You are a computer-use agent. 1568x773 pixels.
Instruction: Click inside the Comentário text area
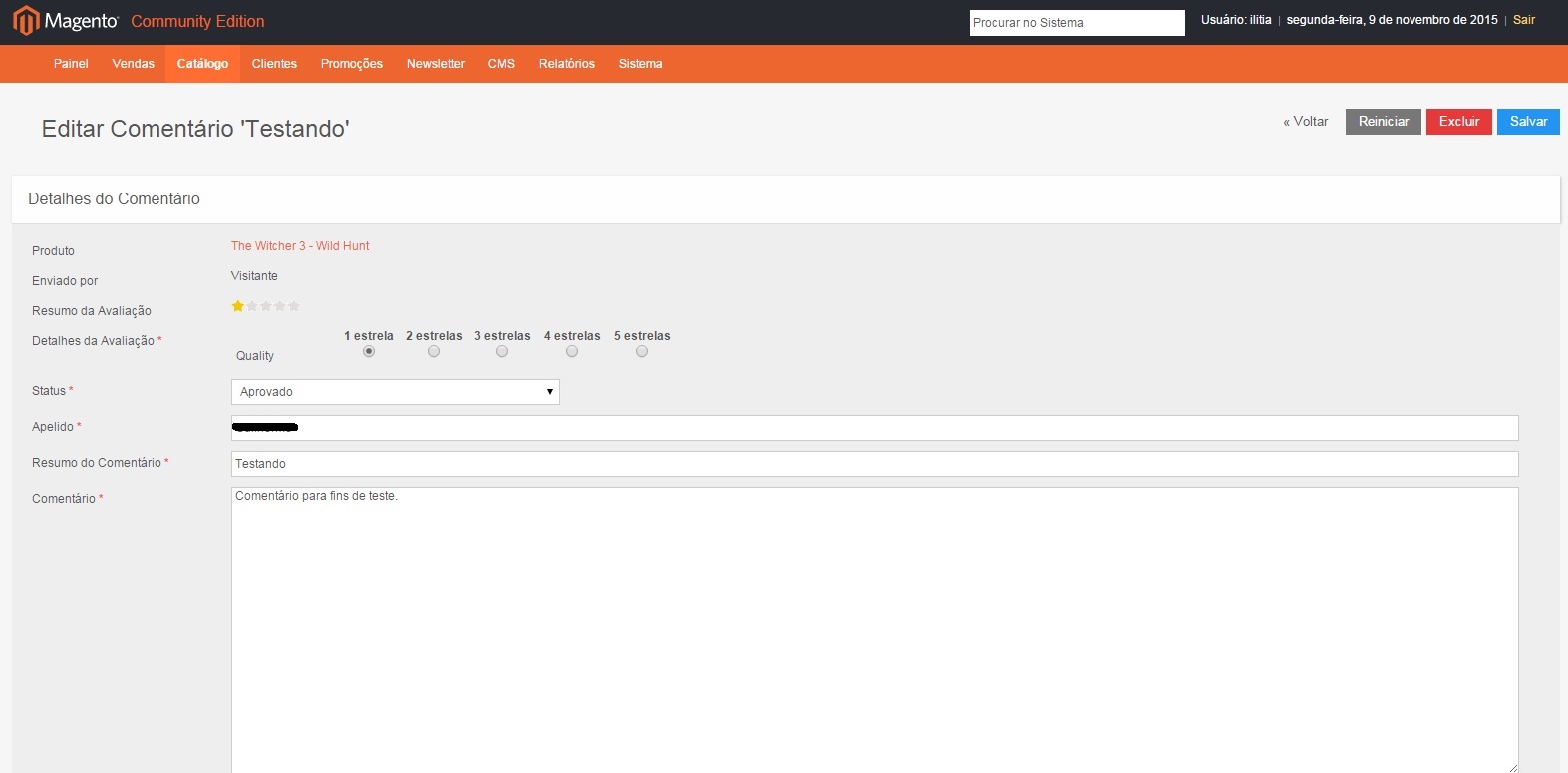click(x=874, y=630)
